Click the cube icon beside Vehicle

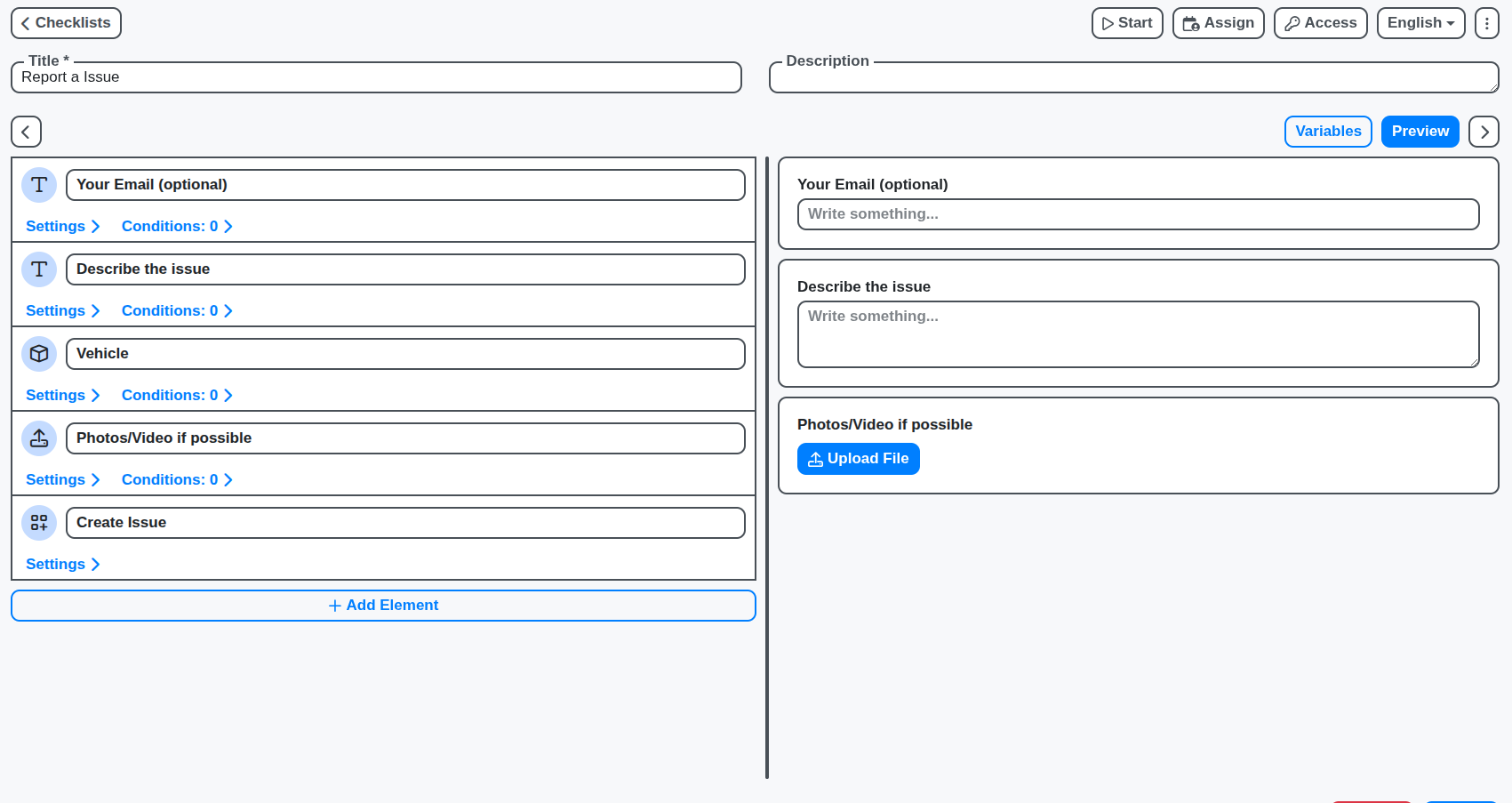pyautogui.click(x=39, y=354)
